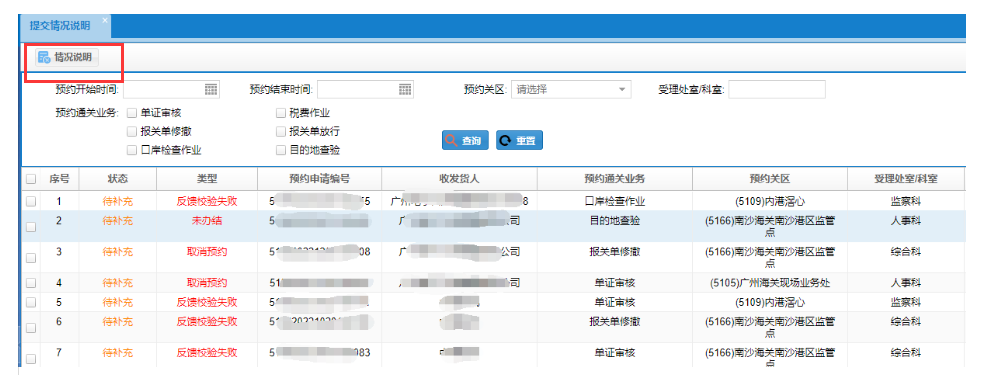Select the checkbox for row 4
The width and height of the screenshot is (991, 388).
30,283
